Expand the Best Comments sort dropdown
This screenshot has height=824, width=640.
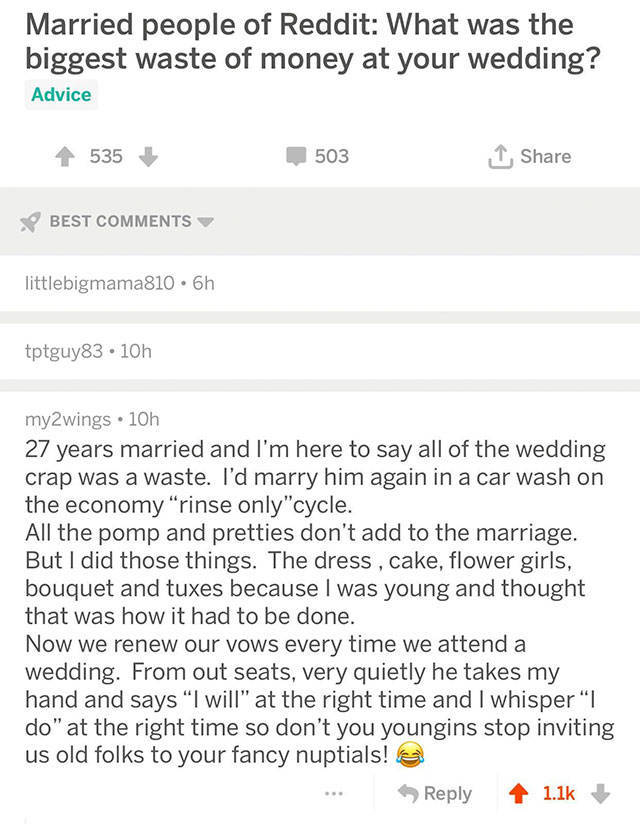tap(206, 221)
